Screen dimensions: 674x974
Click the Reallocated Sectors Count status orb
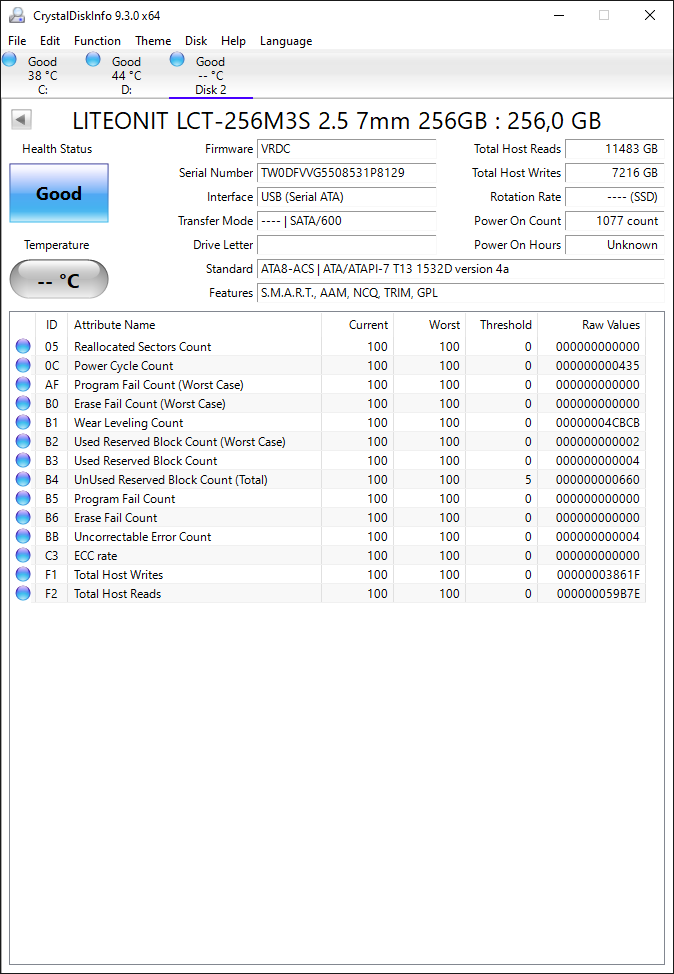click(x=23, y=347)
